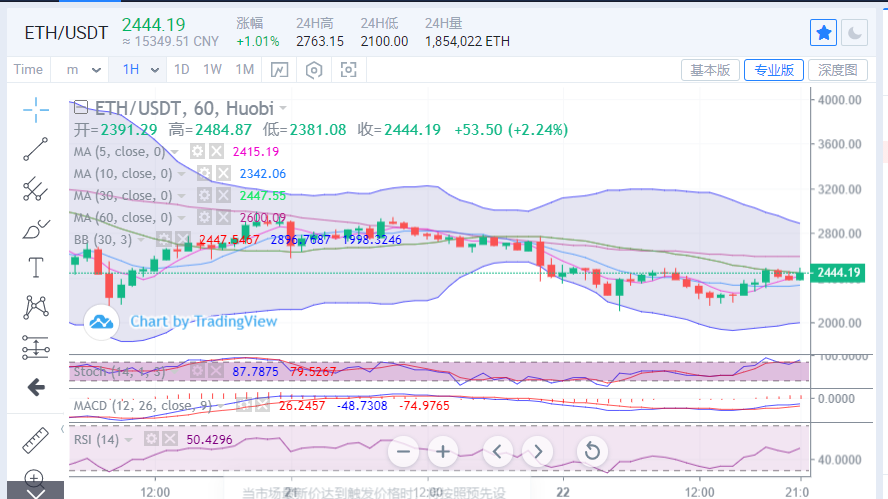Open the chart settings hexagon icon

[314, 70]
